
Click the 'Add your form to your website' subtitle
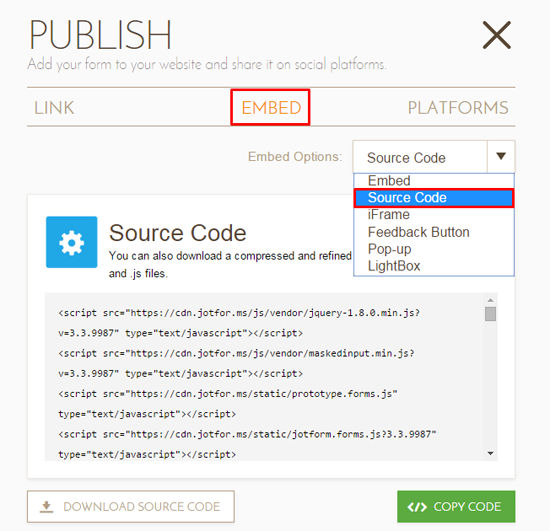coord(207,65)
